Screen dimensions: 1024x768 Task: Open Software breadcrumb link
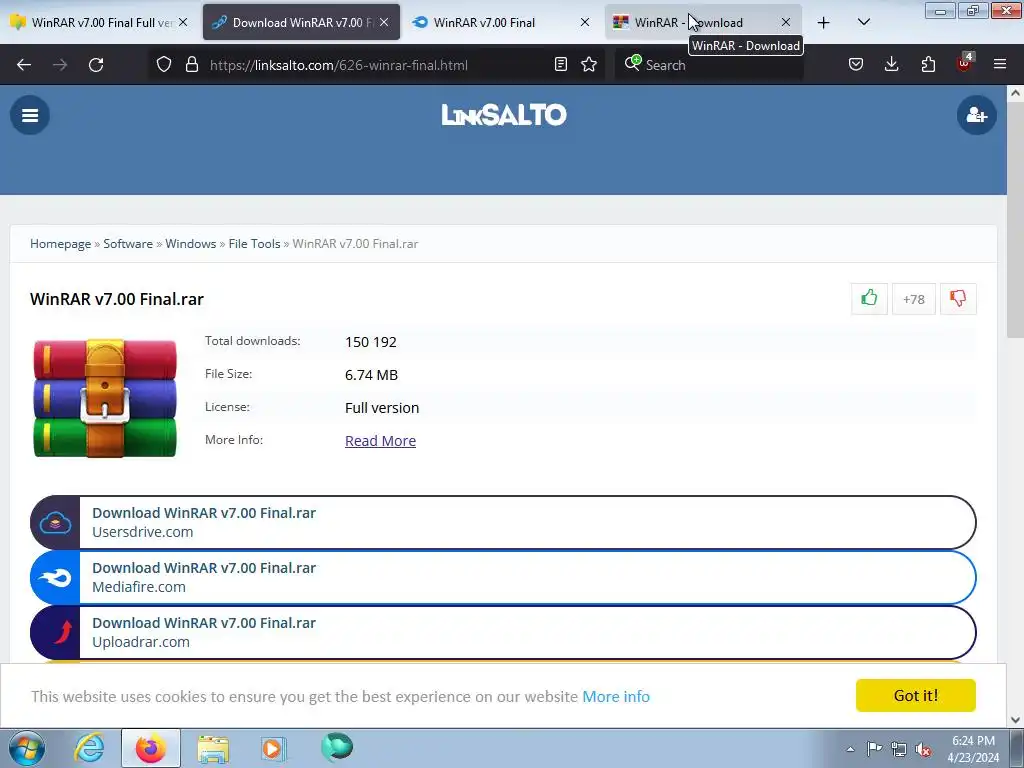128,244
